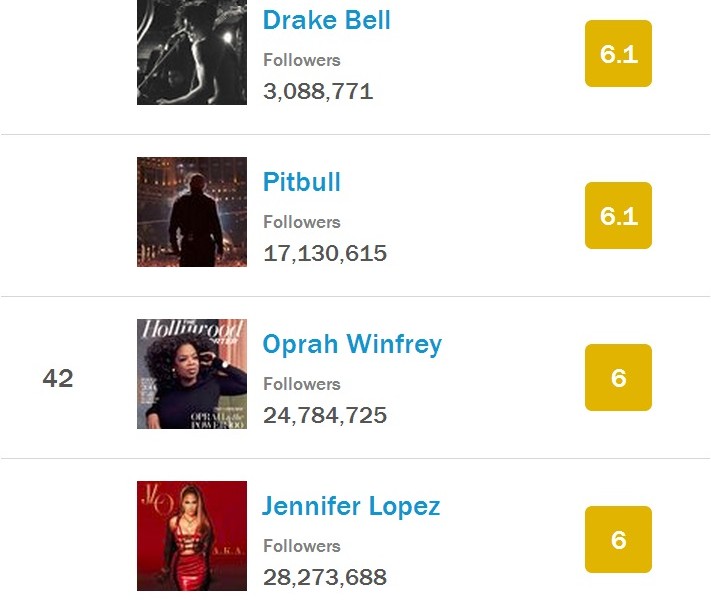Click Jennifer Lopez's follower count 28,273,688
This screenshot has height=600, width=711.
click(325, 577)
